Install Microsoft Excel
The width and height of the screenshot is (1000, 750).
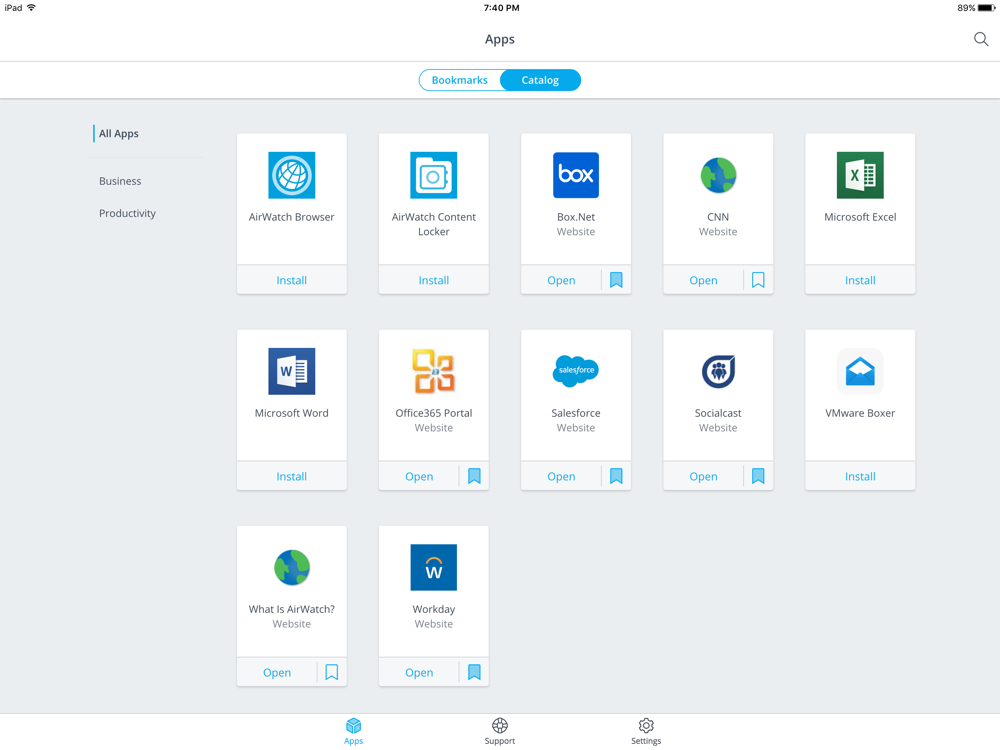tap(860, 280)
